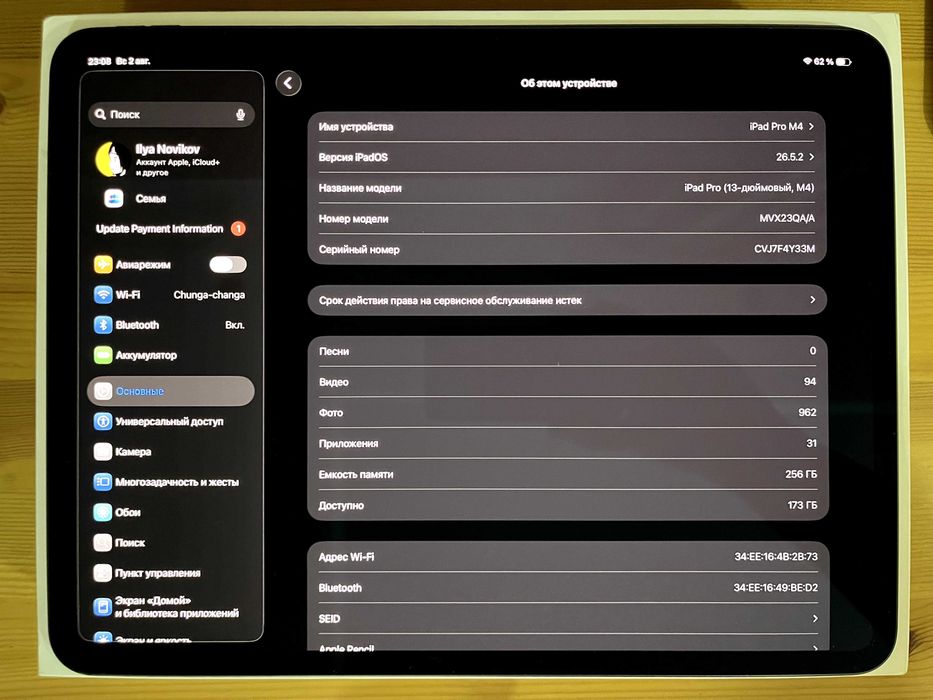Open Ilya Novikov Apple account

coord(173,159)
